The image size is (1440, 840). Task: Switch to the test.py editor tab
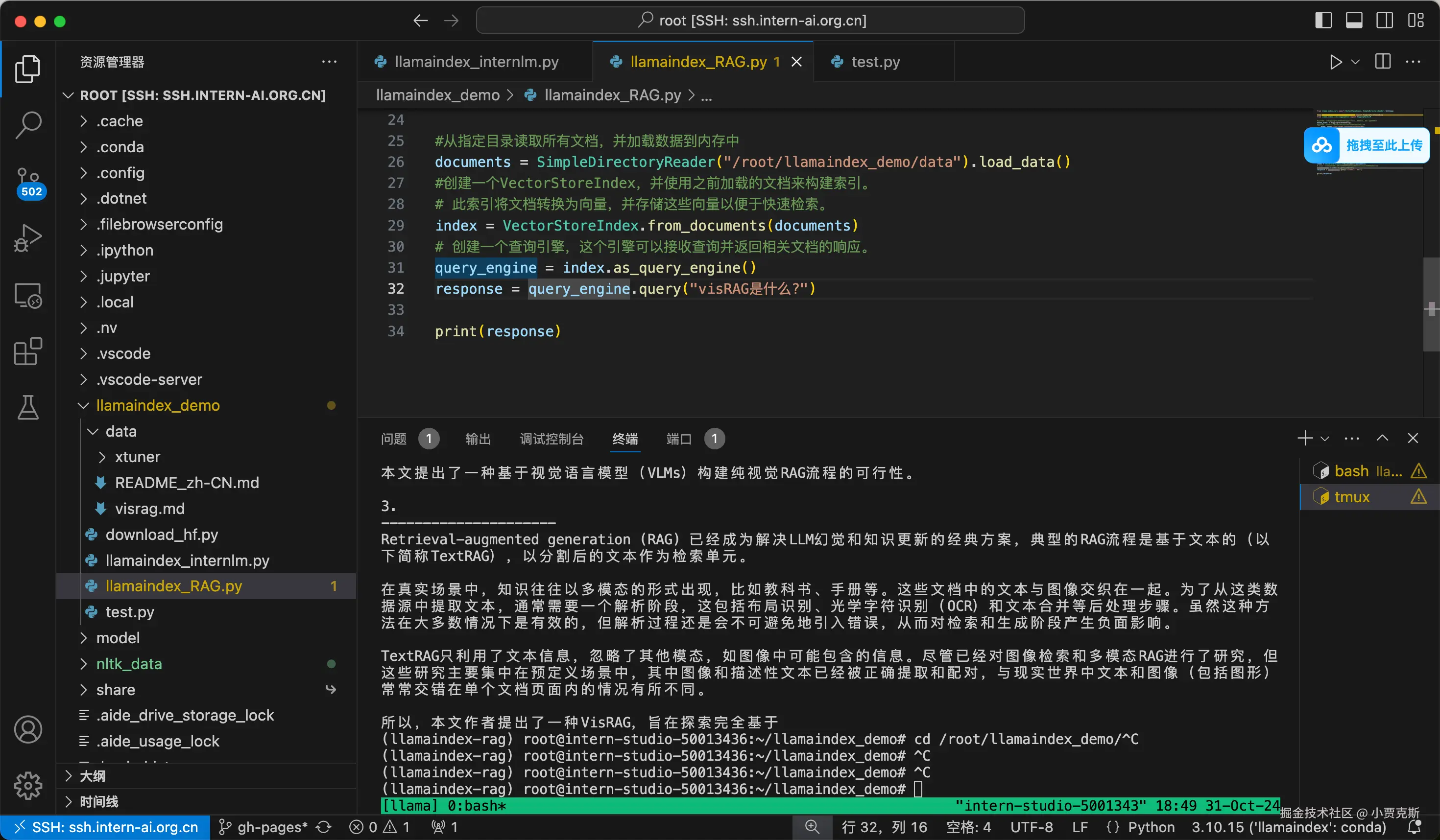pyautogui.click(x=875, y=62)
